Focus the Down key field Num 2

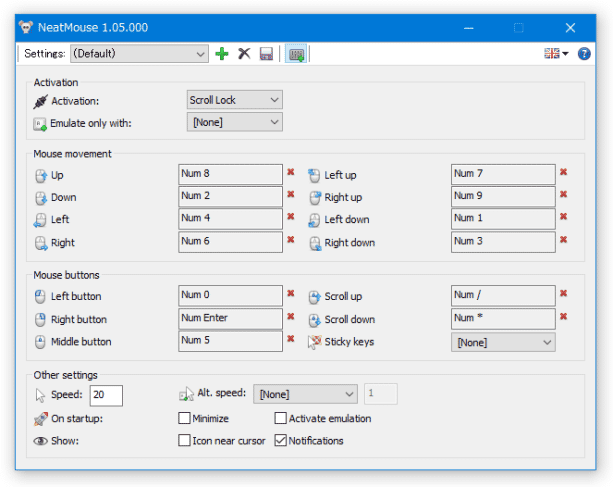(230, 197)
